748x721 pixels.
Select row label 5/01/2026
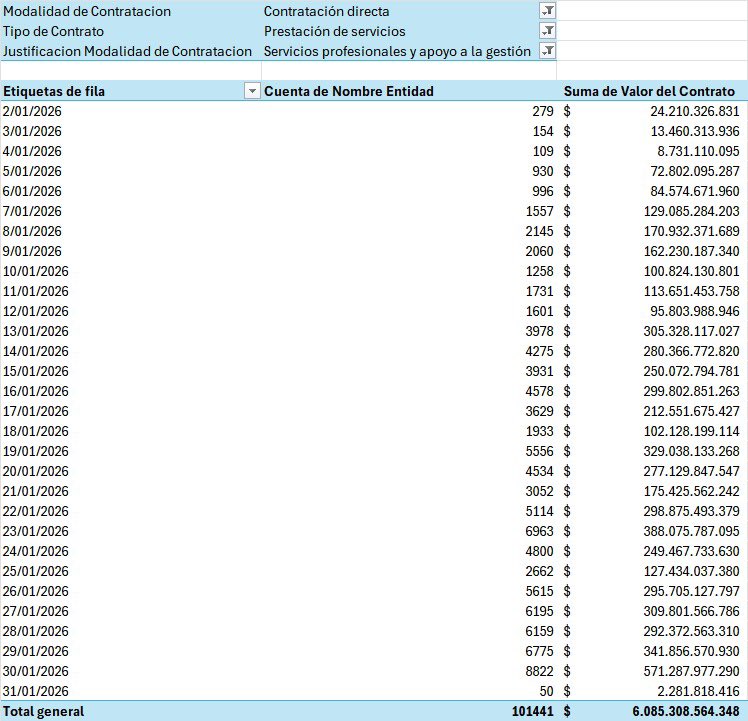32,171
